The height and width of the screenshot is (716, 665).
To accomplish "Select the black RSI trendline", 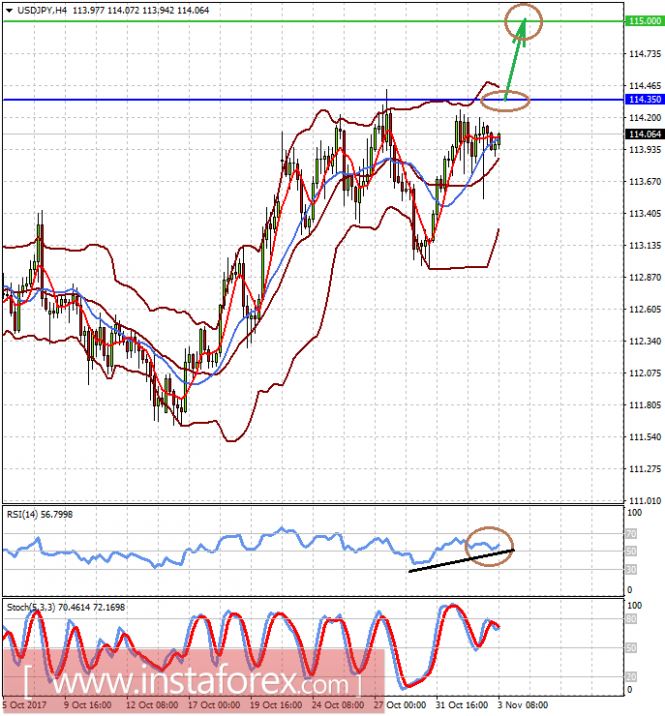I will pyautogui.click(x=460, y=561).
